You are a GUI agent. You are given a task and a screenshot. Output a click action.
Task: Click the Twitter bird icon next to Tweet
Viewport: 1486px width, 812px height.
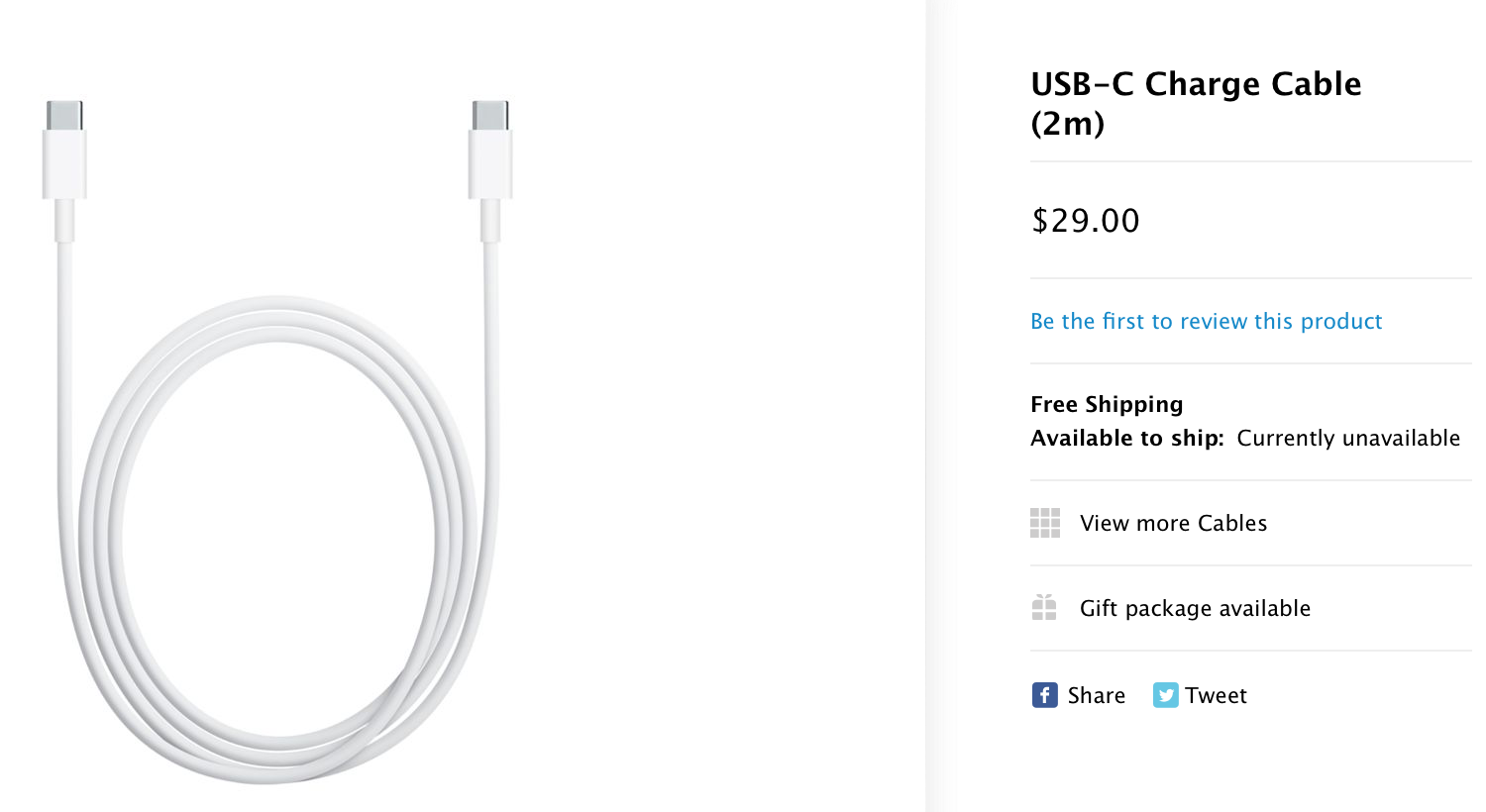pos(1167,695)
